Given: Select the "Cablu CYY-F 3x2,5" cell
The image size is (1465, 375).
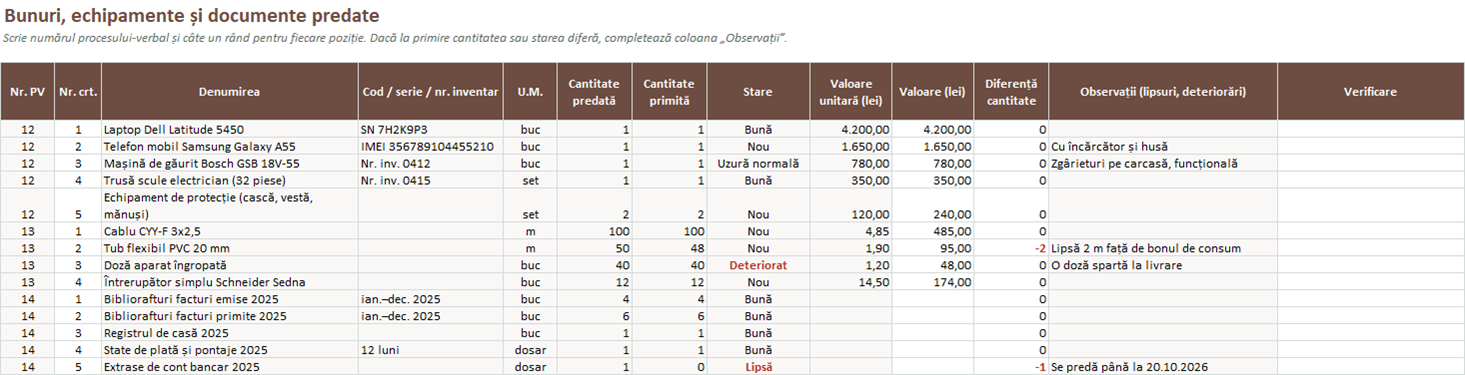Looking at the screenshot, I should pos(229,231).
